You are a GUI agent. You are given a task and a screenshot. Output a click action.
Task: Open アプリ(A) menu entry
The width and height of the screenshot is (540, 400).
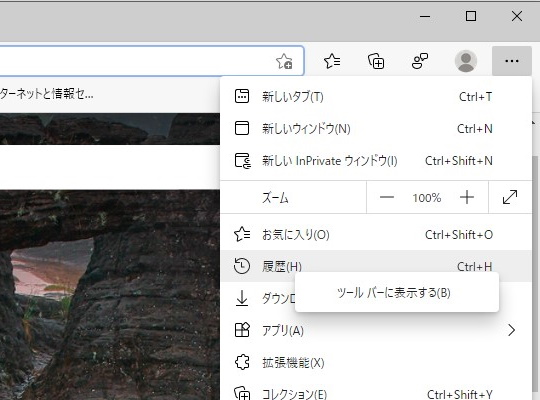click(376, 331)
